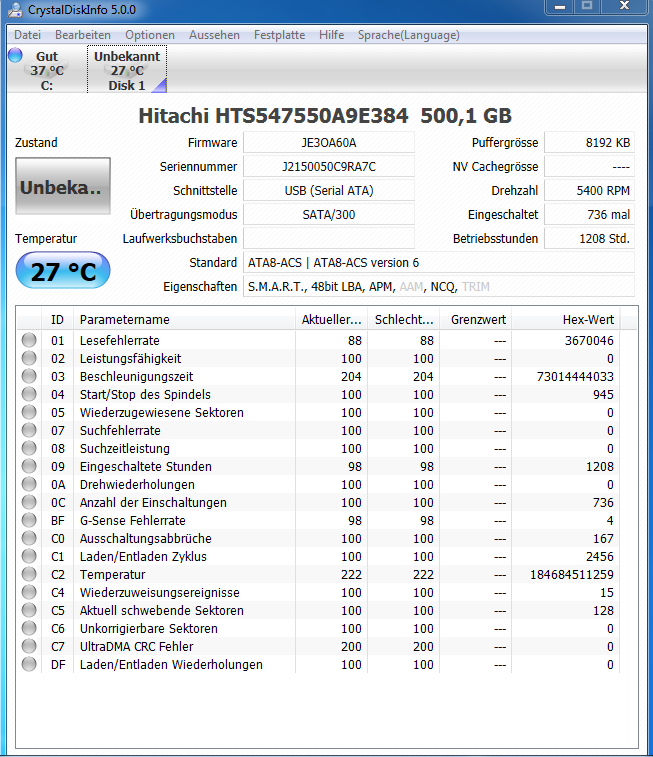Click status circle for Laden/Entladen Wiederholungen
Screen dimensions: 653x757
[x=29, y=664]
